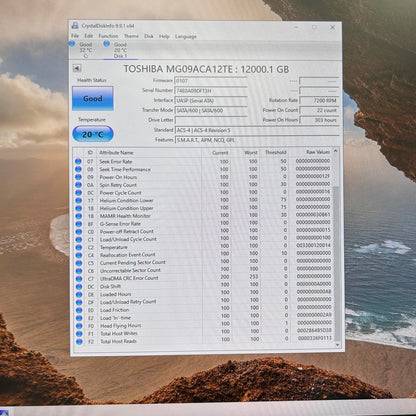This screenshot has width=416, height=416.
Task: Click the status icon of UltraDMA CRC Error Count
Action: point(79,279)
